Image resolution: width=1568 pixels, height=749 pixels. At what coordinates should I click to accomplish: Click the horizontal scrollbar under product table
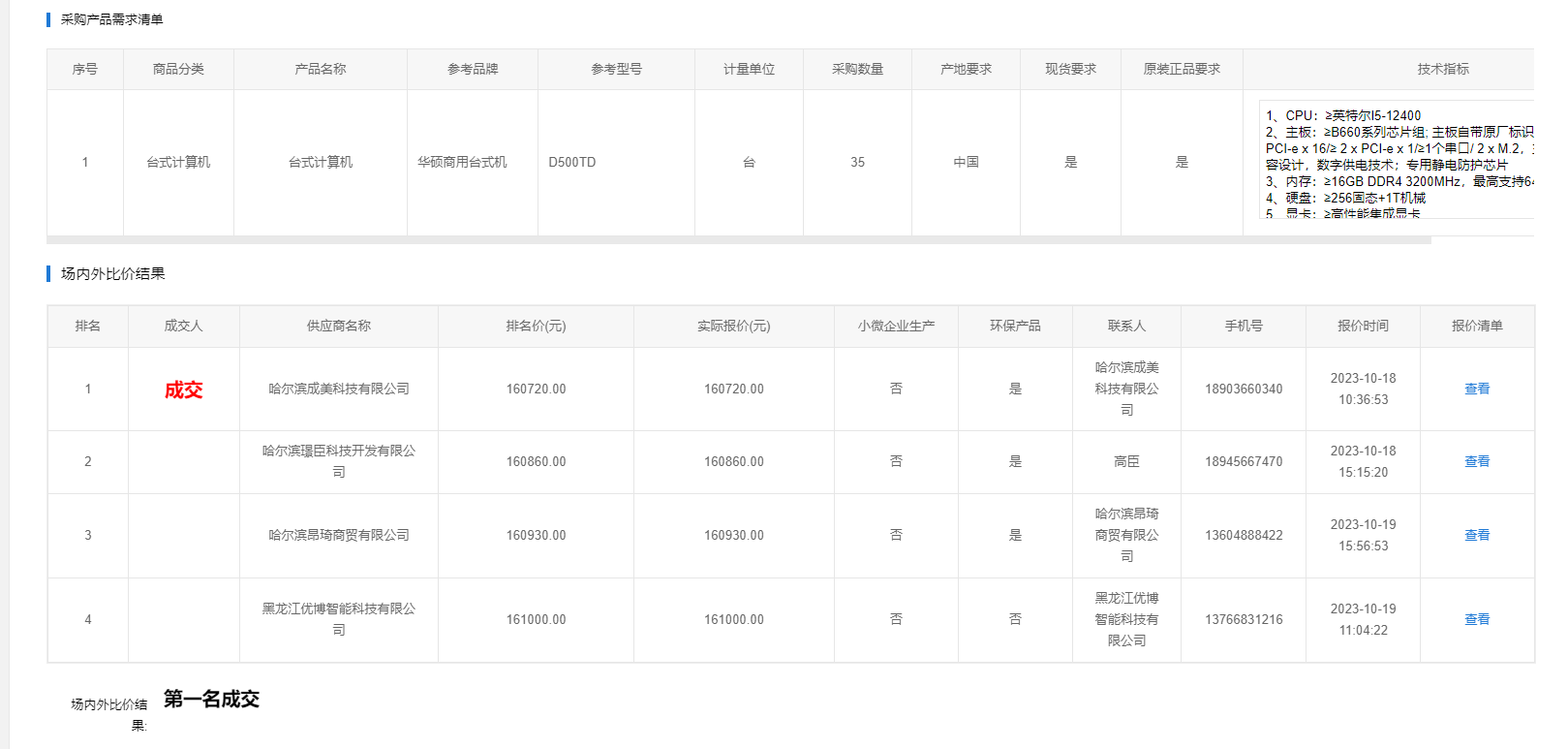736,239
